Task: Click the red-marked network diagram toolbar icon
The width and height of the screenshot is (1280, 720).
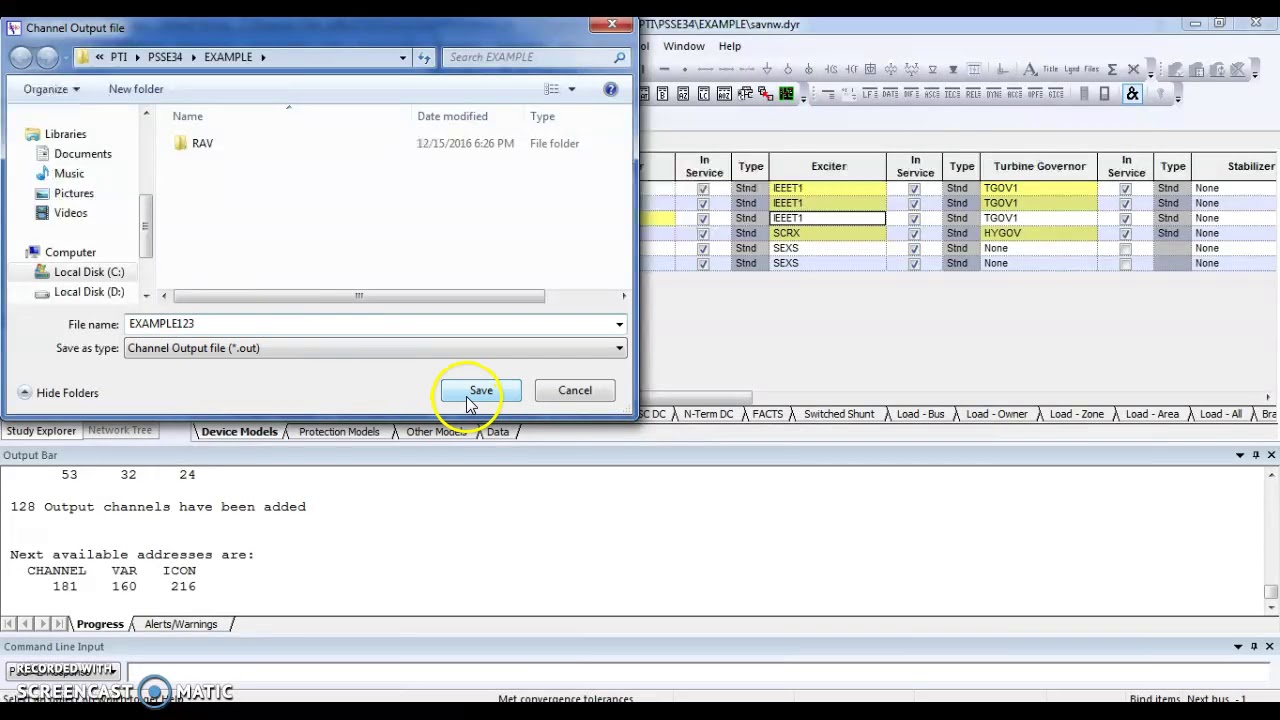Action: tap(765, 93)
